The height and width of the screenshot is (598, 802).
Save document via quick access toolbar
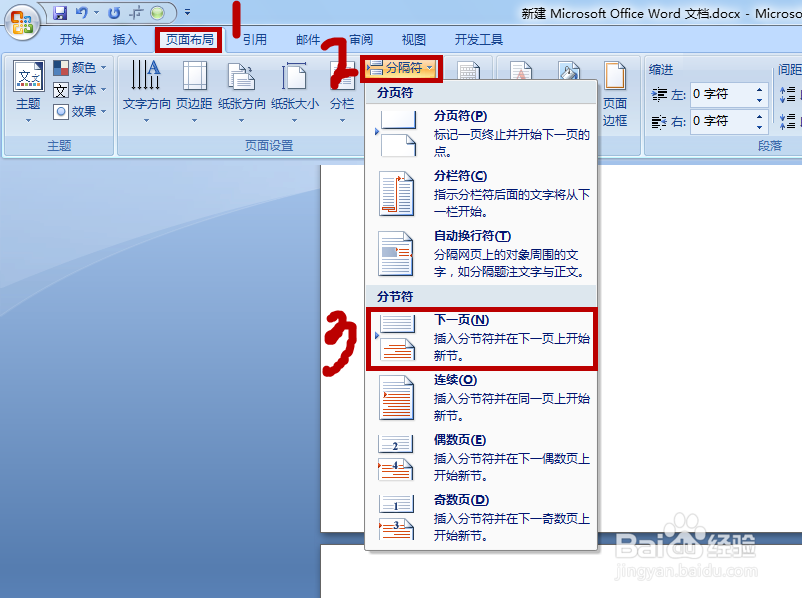pyautogui.click(x=60, y=13)
